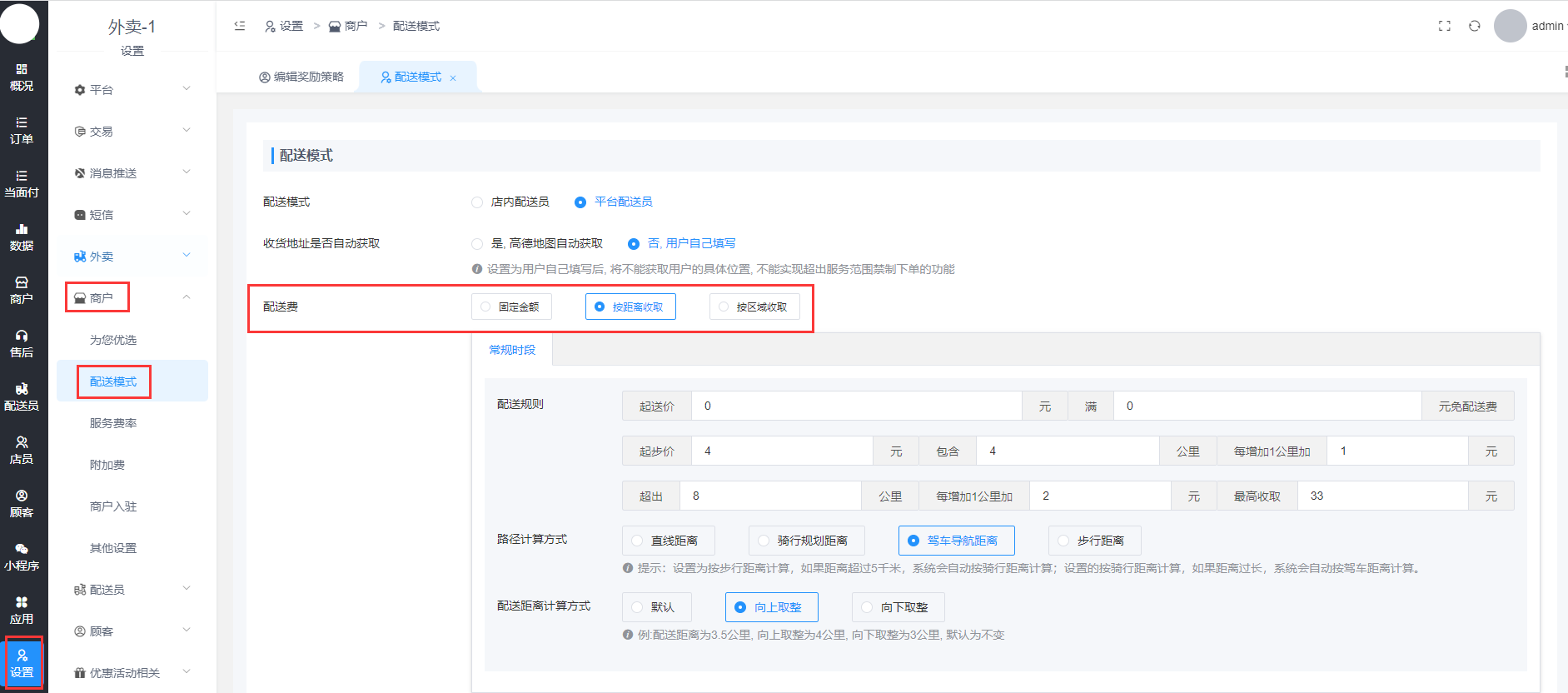Click the fullscreen toggle icon
The image size is (1568, 693).
tap(1444, 26)
